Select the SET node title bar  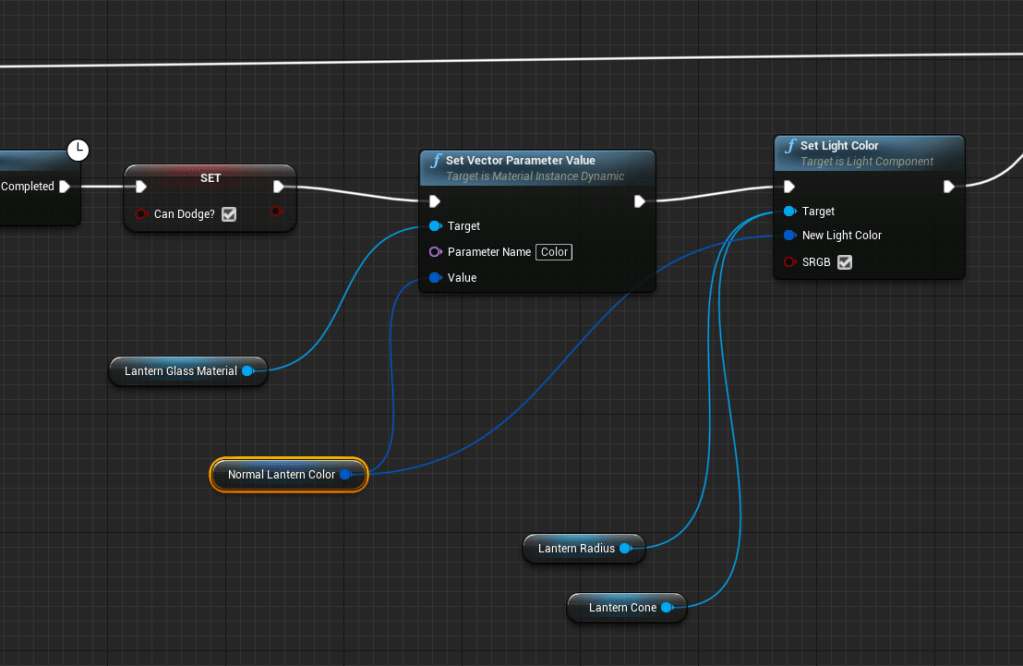[210, 177]
